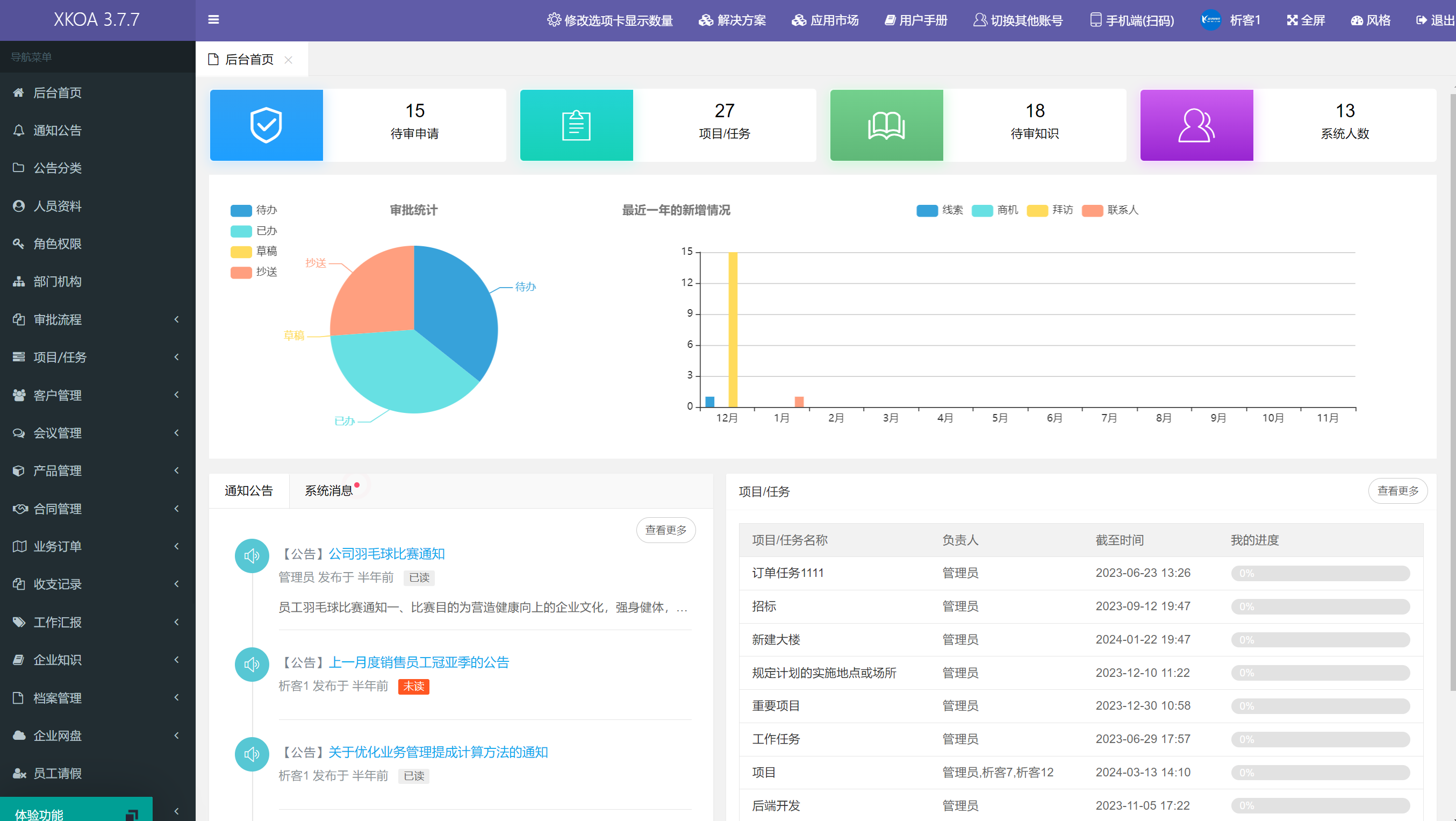Click the hamburger menu toggle icon
This screenshot has height=821, width=1456.
click(213, 20)
